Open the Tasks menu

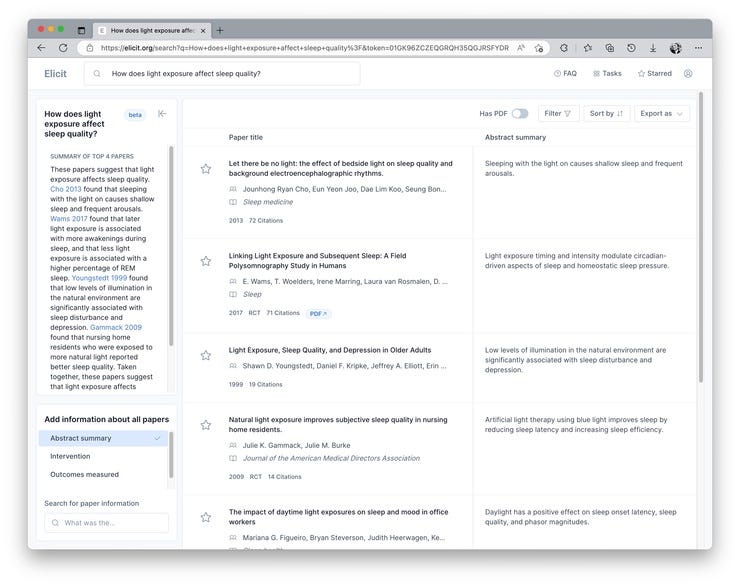[x=607, y=74]
